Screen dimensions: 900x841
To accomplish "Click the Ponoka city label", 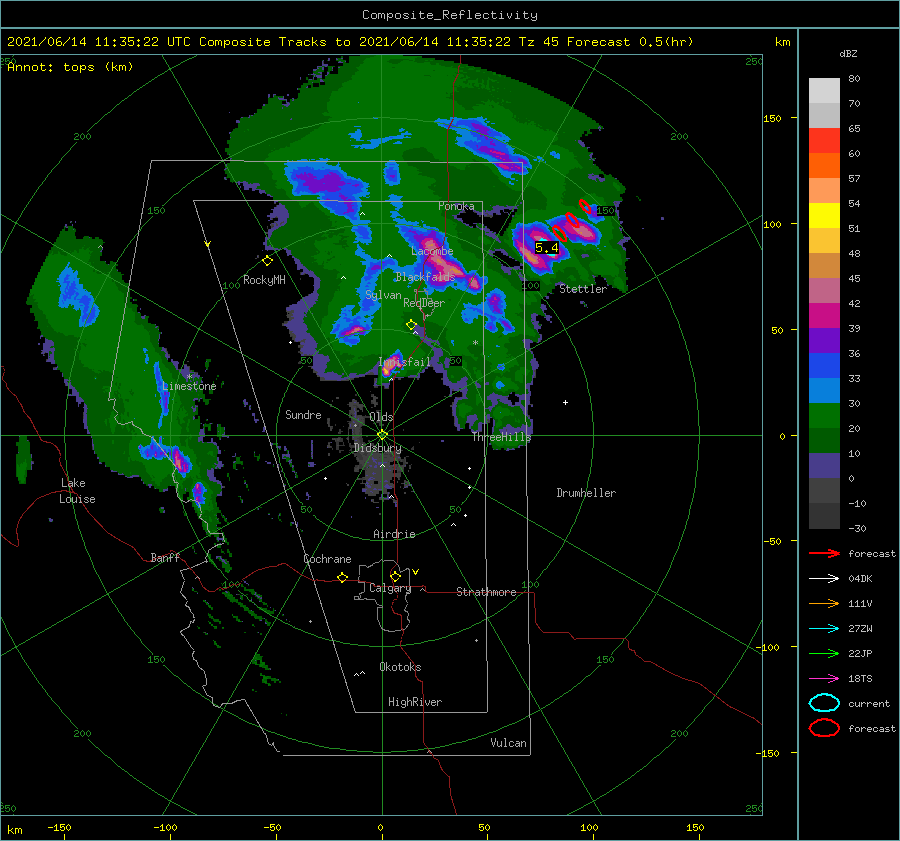I will pos(456,206).
